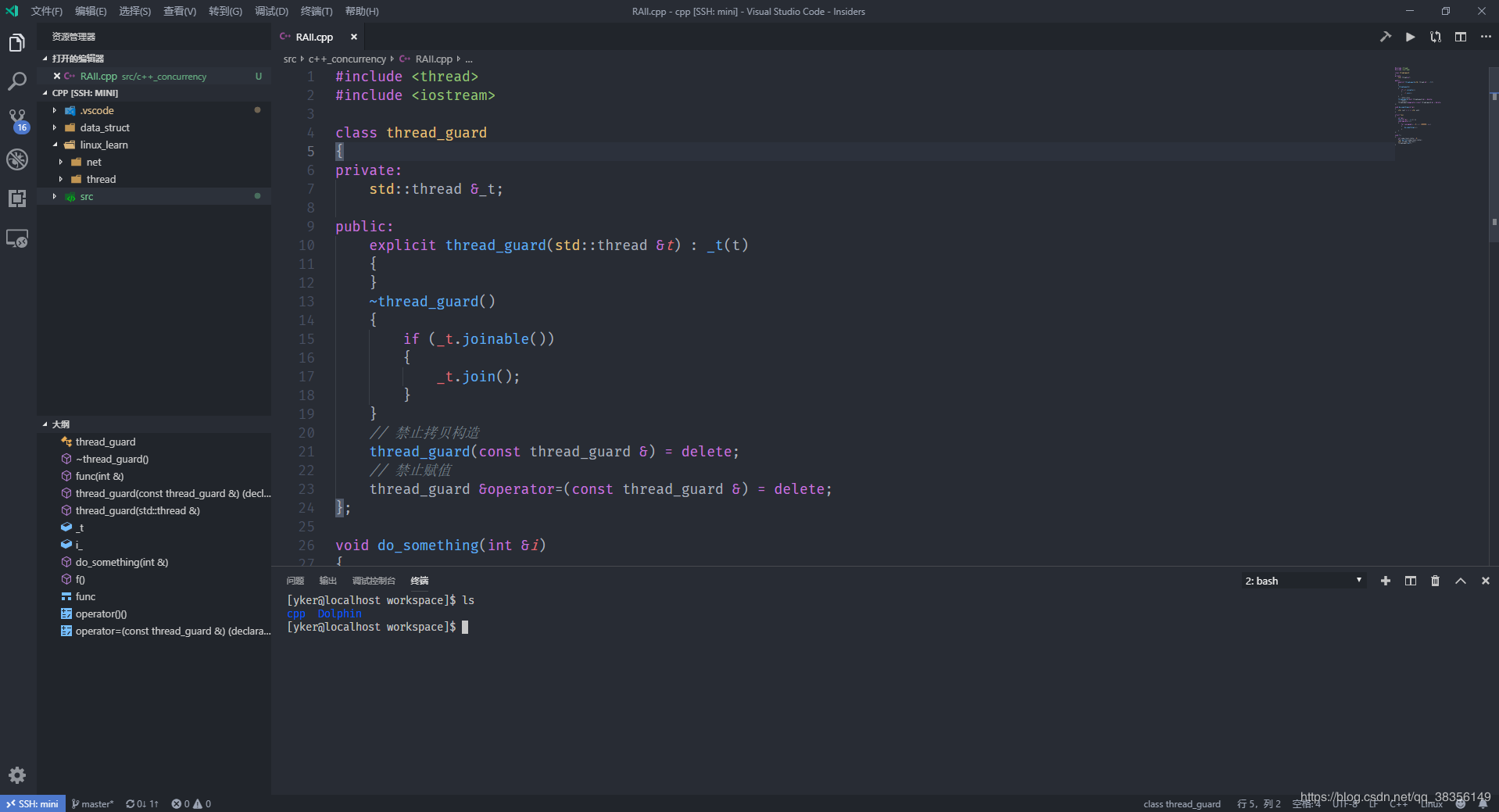
Task: Click the master branch status item
Action: pos(93,803)
